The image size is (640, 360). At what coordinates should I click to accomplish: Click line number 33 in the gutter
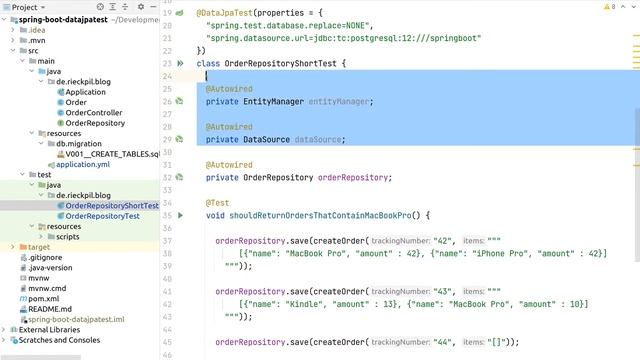click(x=167, y=190)
